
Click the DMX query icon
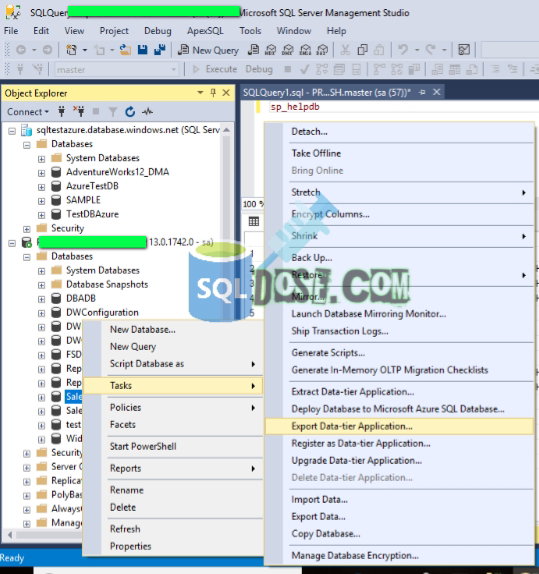click(288, 49)
